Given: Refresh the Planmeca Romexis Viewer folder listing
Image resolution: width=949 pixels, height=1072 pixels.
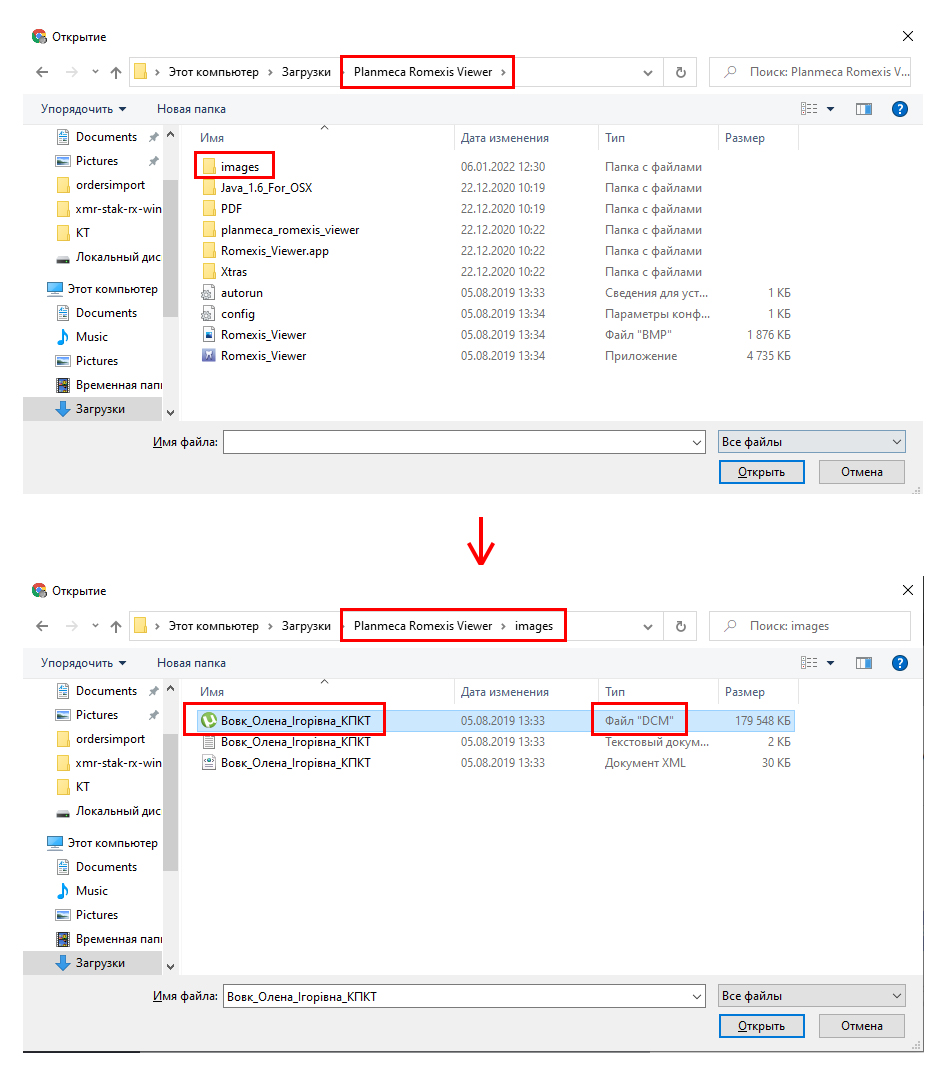Looking at the screenshot, I should point(680,72).
